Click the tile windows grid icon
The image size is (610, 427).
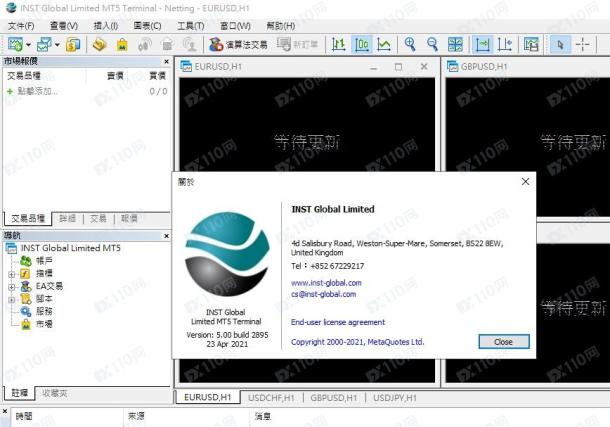(x=455, y=44)
